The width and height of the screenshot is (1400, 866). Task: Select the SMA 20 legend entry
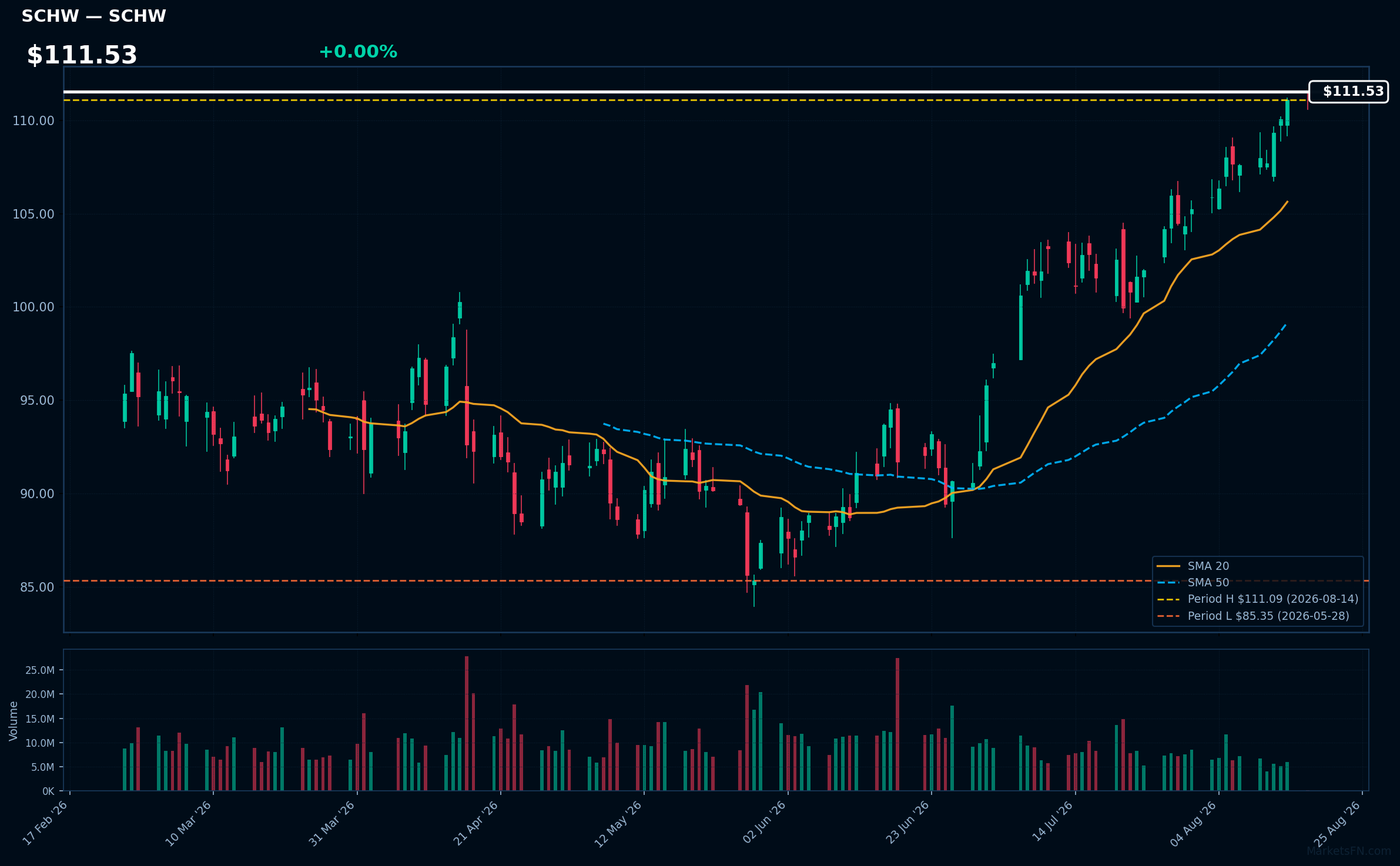coord(1193,566)
